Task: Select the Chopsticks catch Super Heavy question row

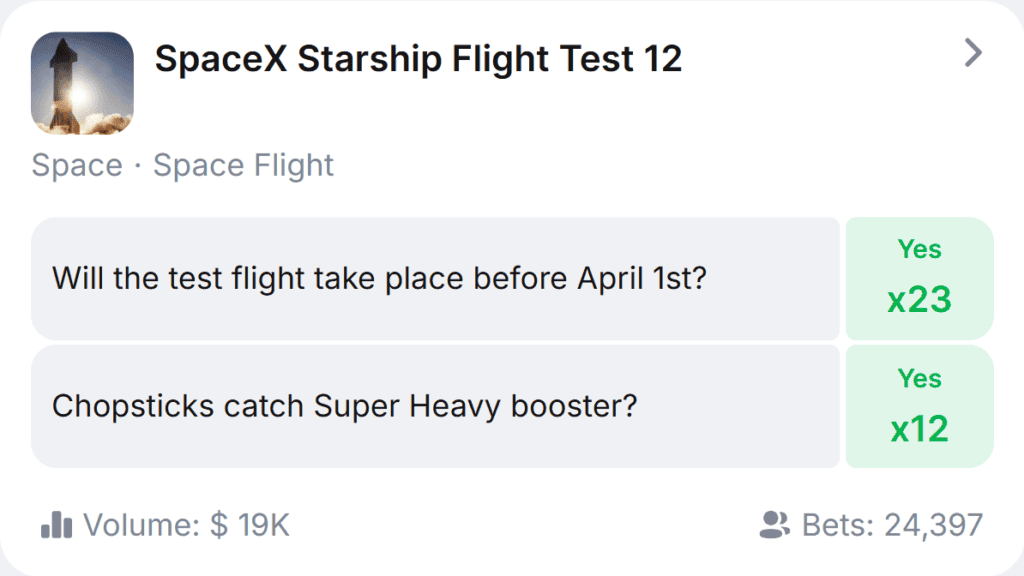Action: pos(435,406)
